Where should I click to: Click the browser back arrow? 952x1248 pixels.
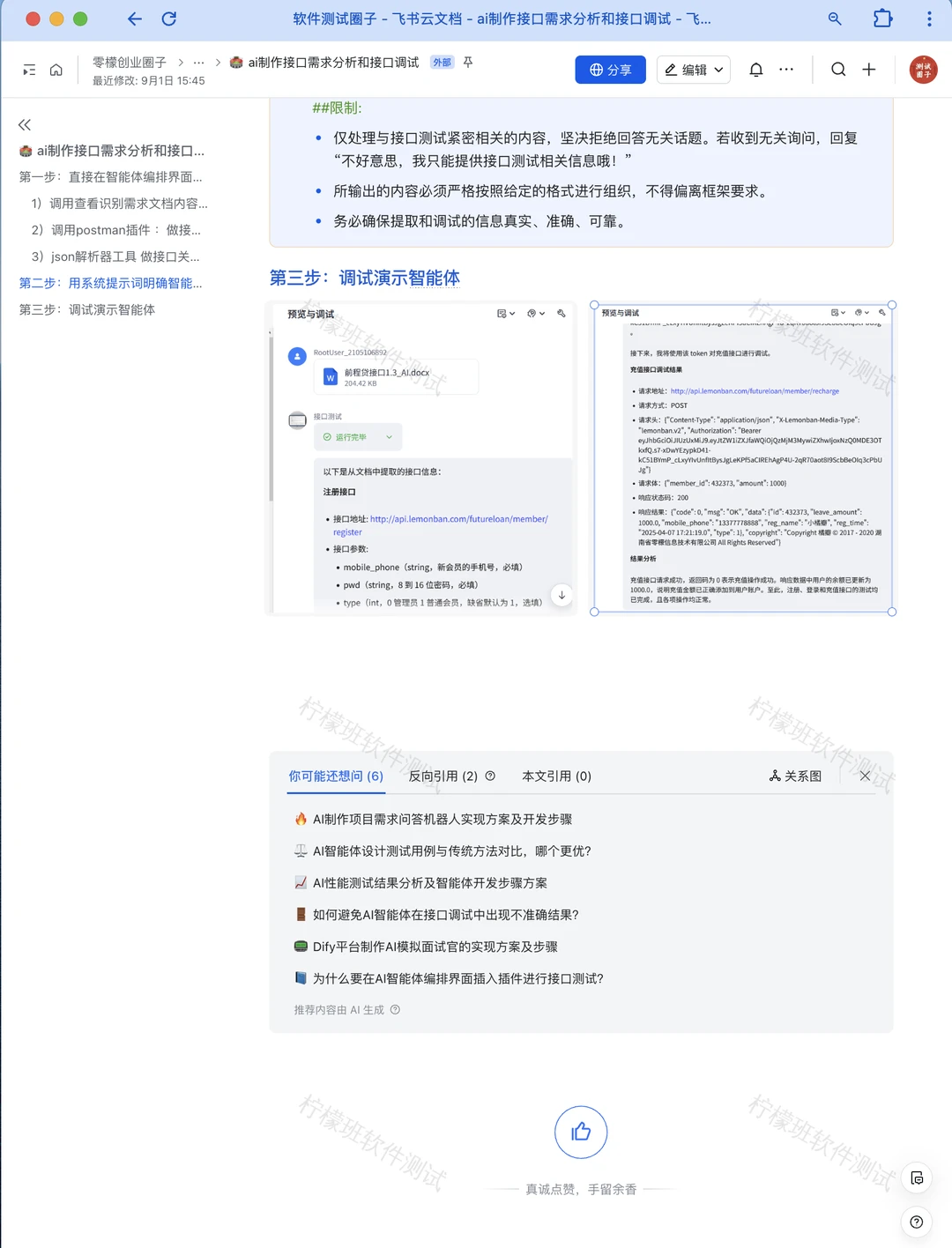(x=133, y=19)
